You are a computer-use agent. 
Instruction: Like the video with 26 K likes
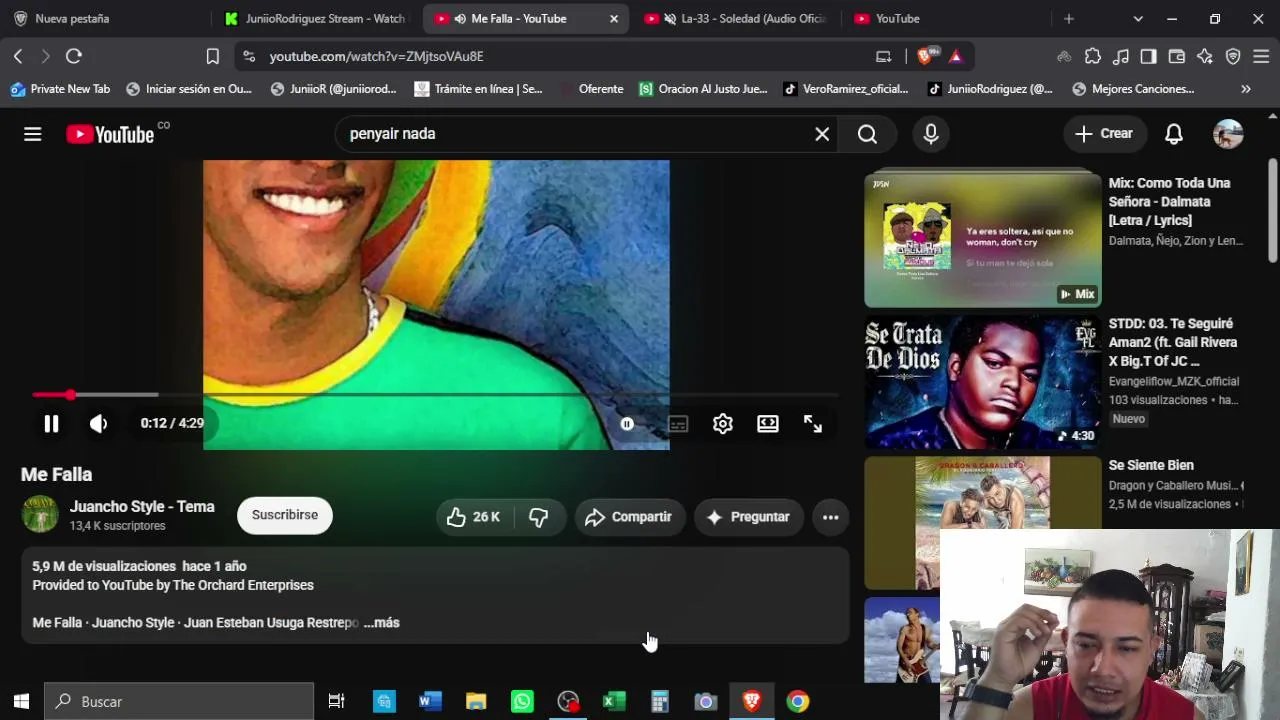coord(474,517)
